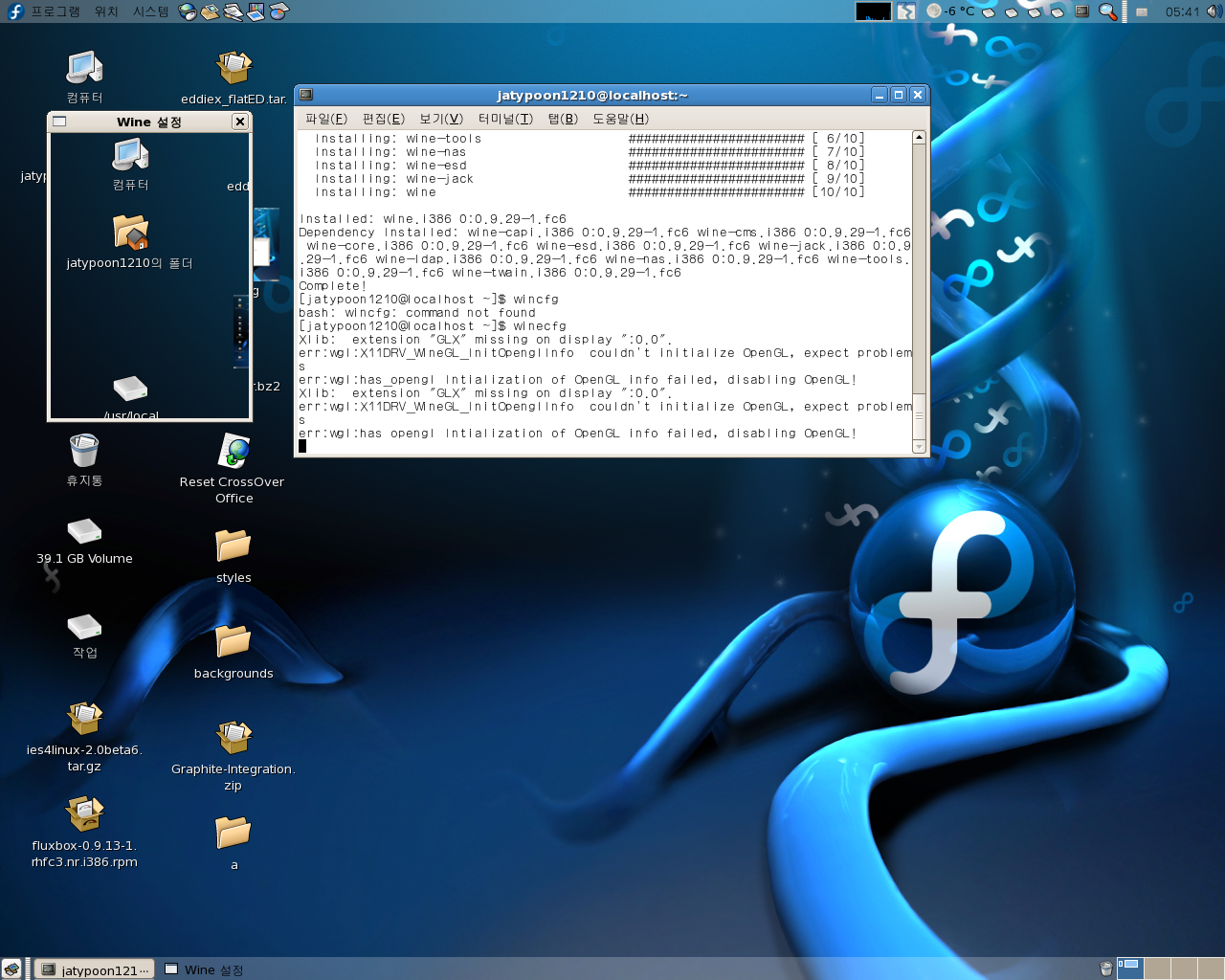
Task: Open 프로그램 panel menu
Action: click(x=56, y=11)
